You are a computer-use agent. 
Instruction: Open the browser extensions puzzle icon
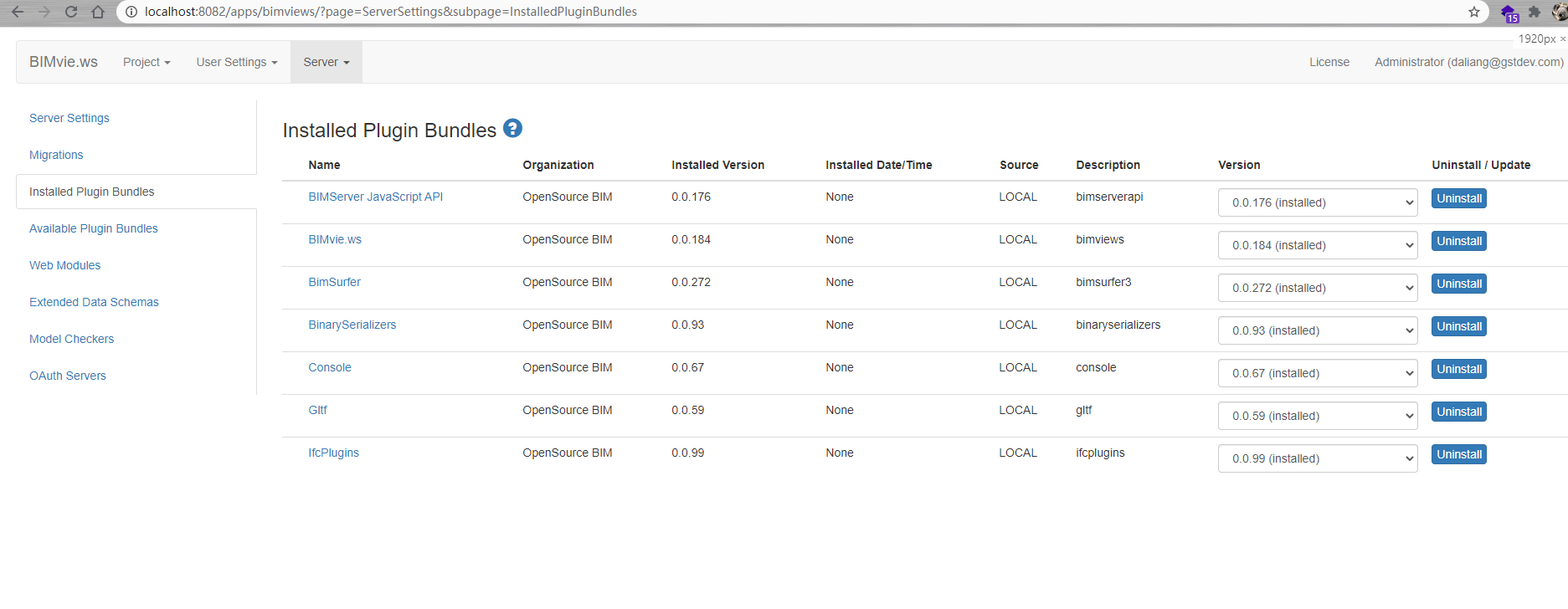click(1535, 12)
